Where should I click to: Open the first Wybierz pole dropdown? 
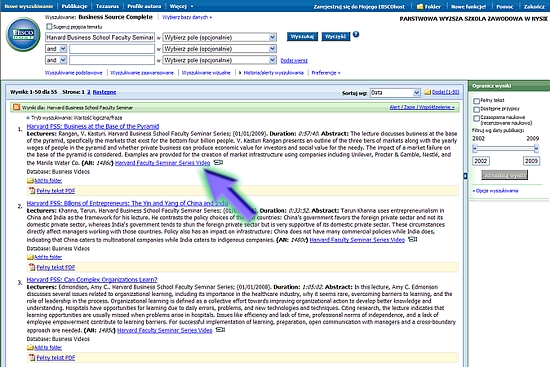coord(220,37)
